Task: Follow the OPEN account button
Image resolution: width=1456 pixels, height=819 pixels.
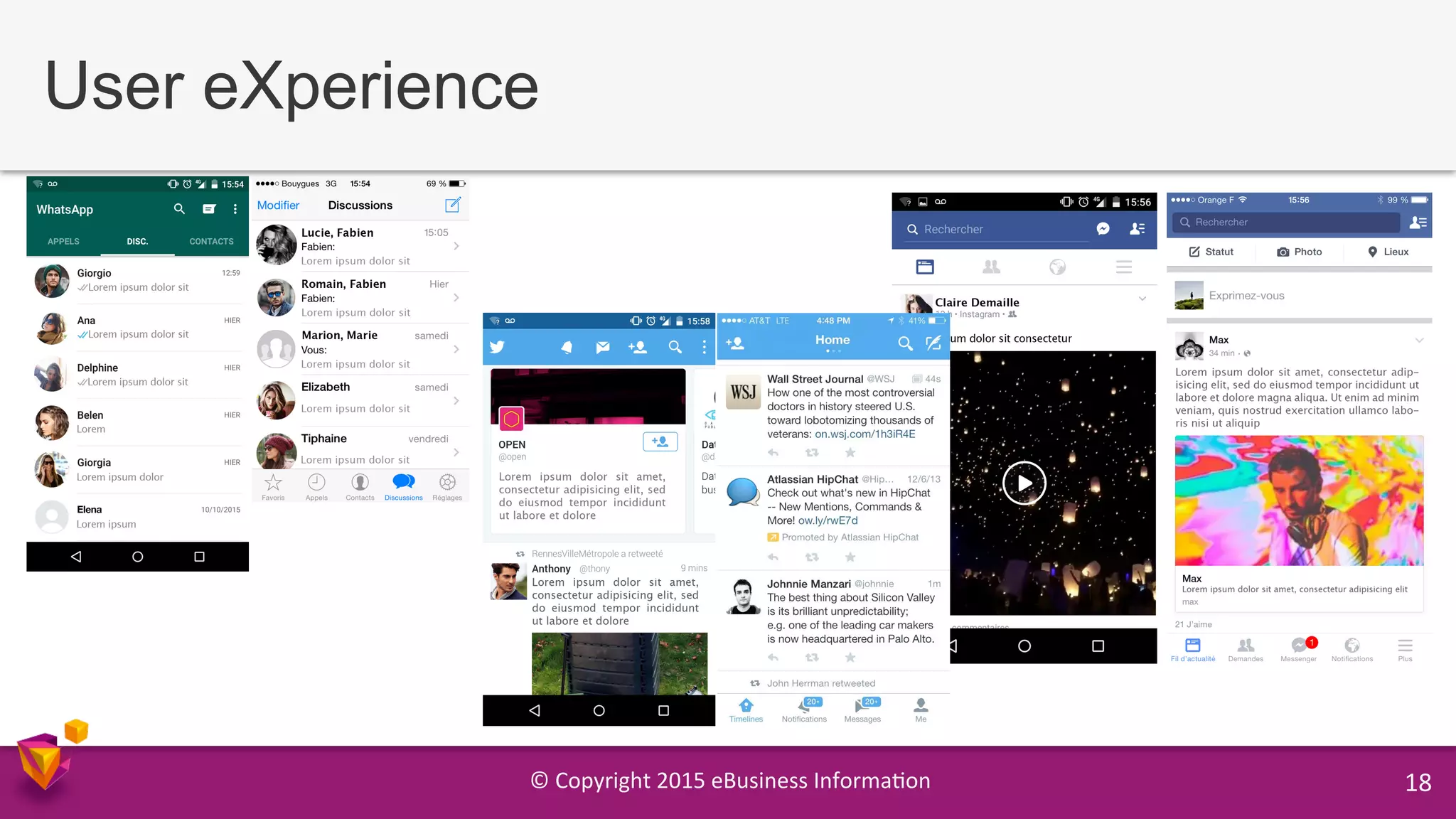Action: (660, 441)
